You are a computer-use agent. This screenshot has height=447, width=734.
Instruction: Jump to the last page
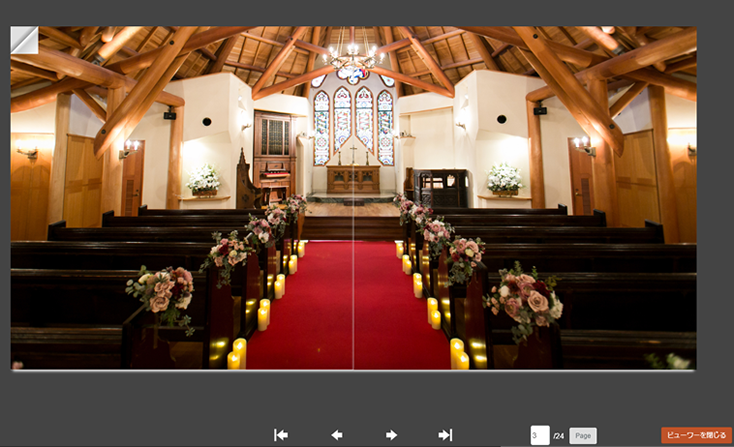[445, 435]
